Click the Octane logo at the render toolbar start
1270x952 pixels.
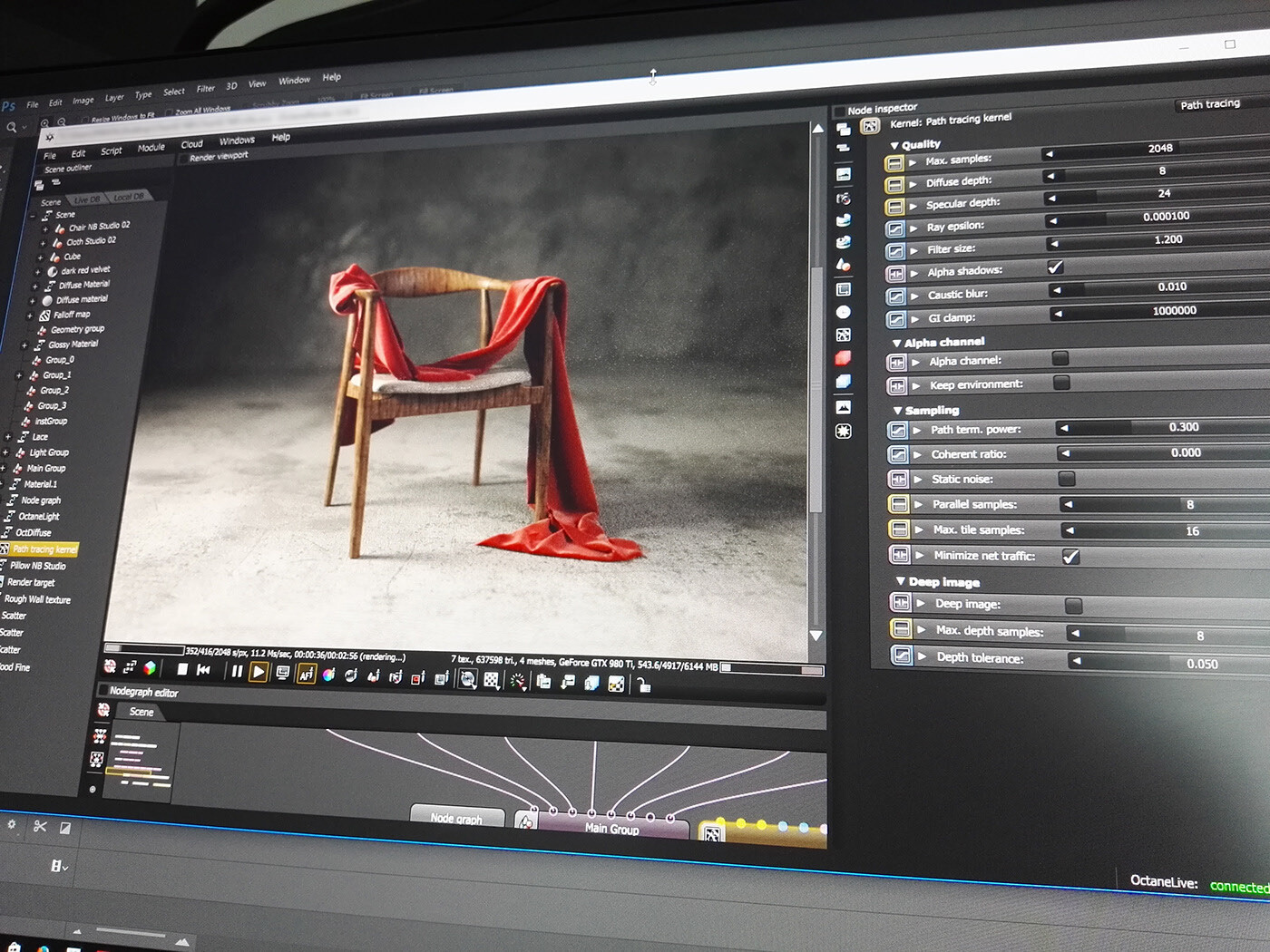pyautogui.click(x=110, y=666)
